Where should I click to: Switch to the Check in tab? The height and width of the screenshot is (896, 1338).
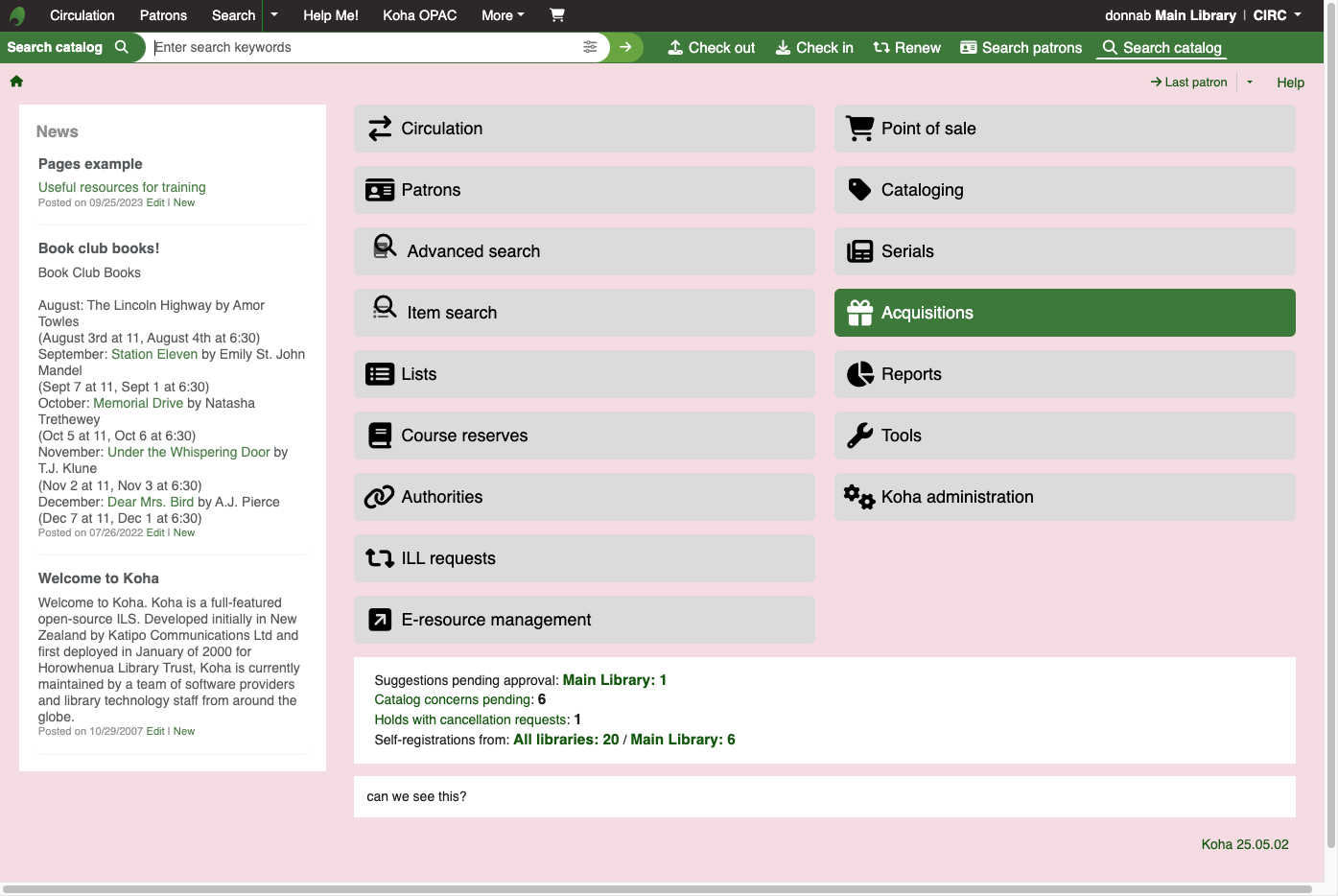click(x=814, y=47)
